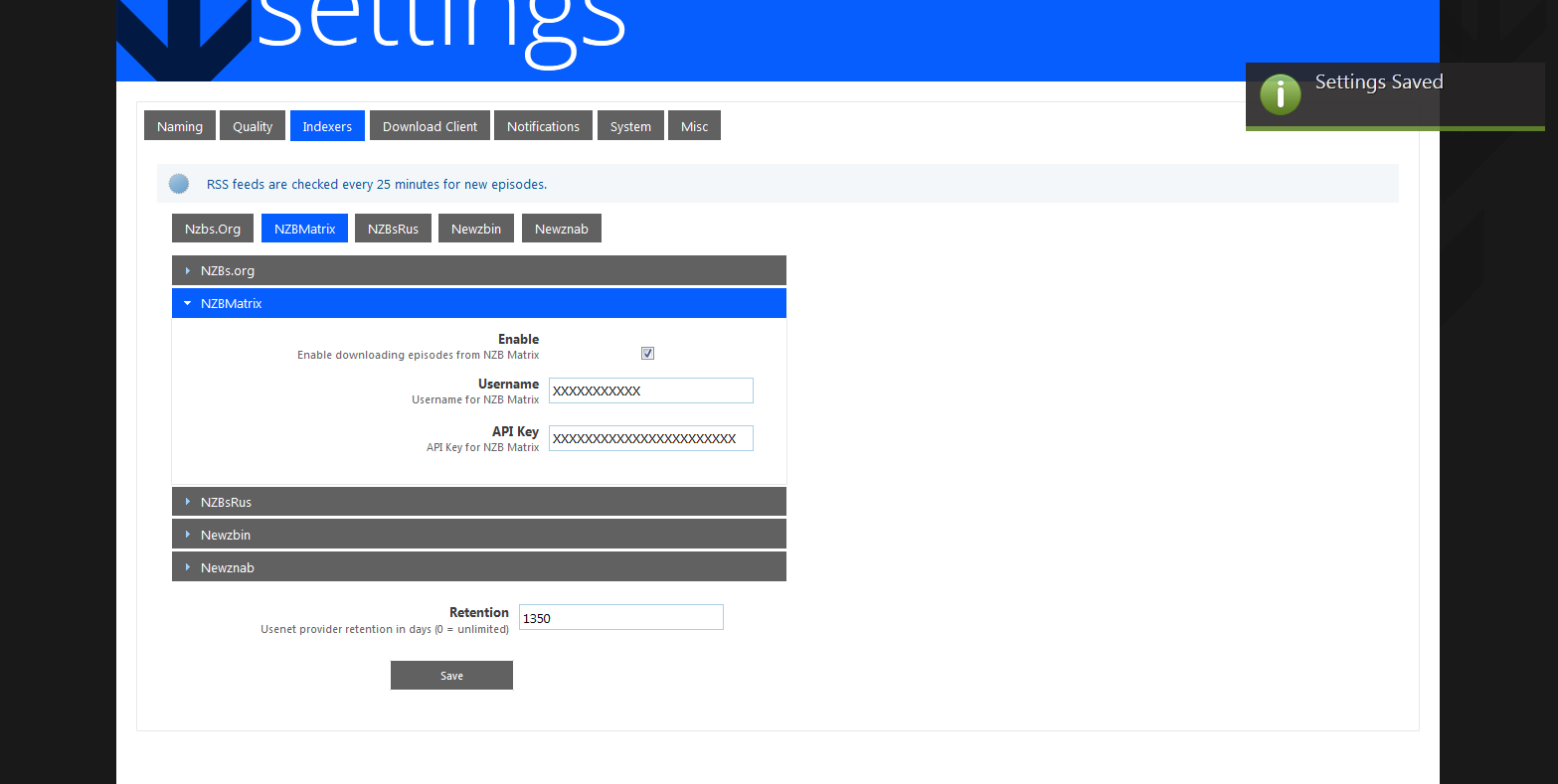Toggle the Enable NZB Matrix checkbox
Image resolution: width=1558 pixels, height=784 pixels.
click(x=647, y=354)
